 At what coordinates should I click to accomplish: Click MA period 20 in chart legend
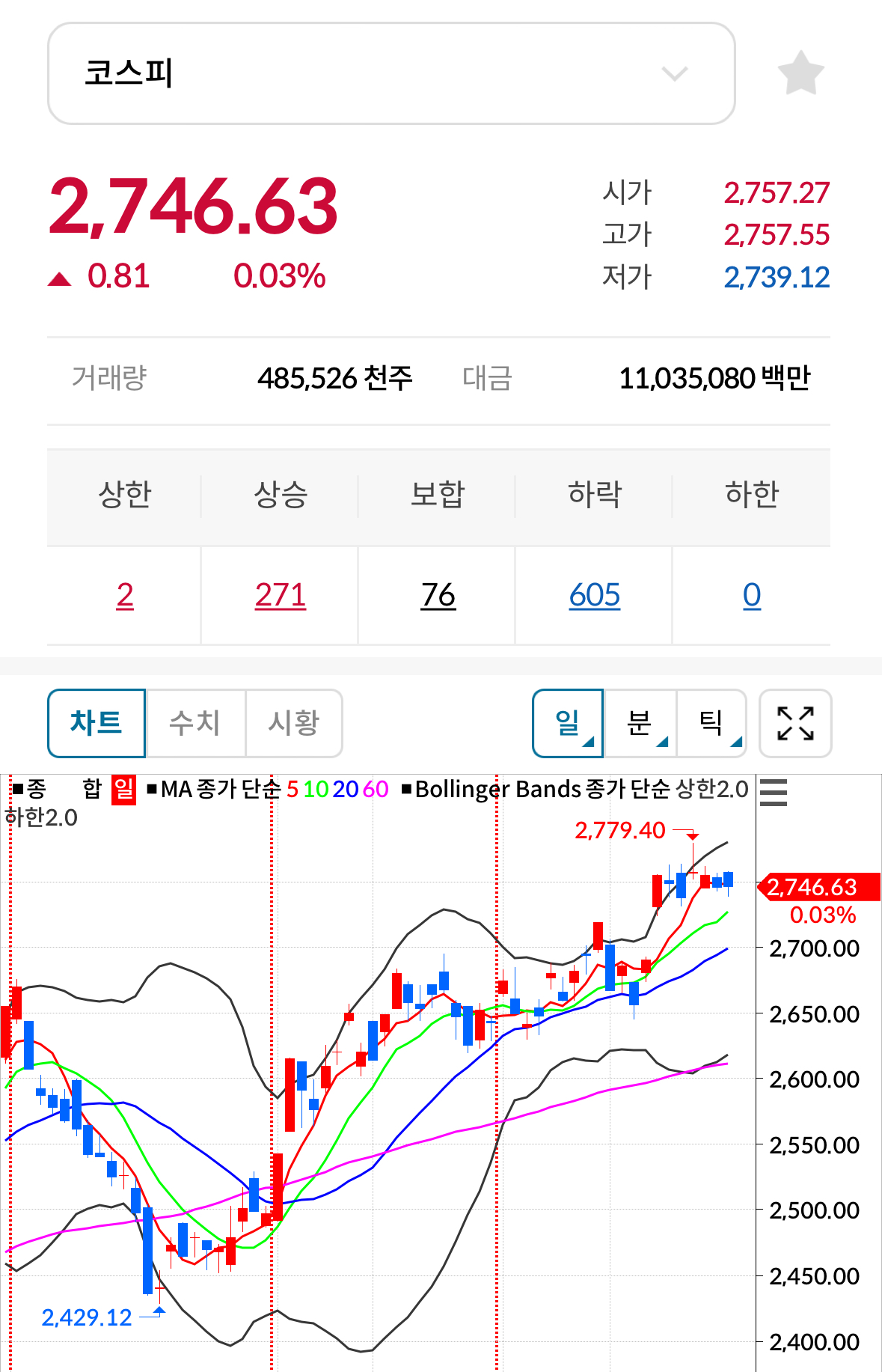pyautogui.click(x=346, y=790)
